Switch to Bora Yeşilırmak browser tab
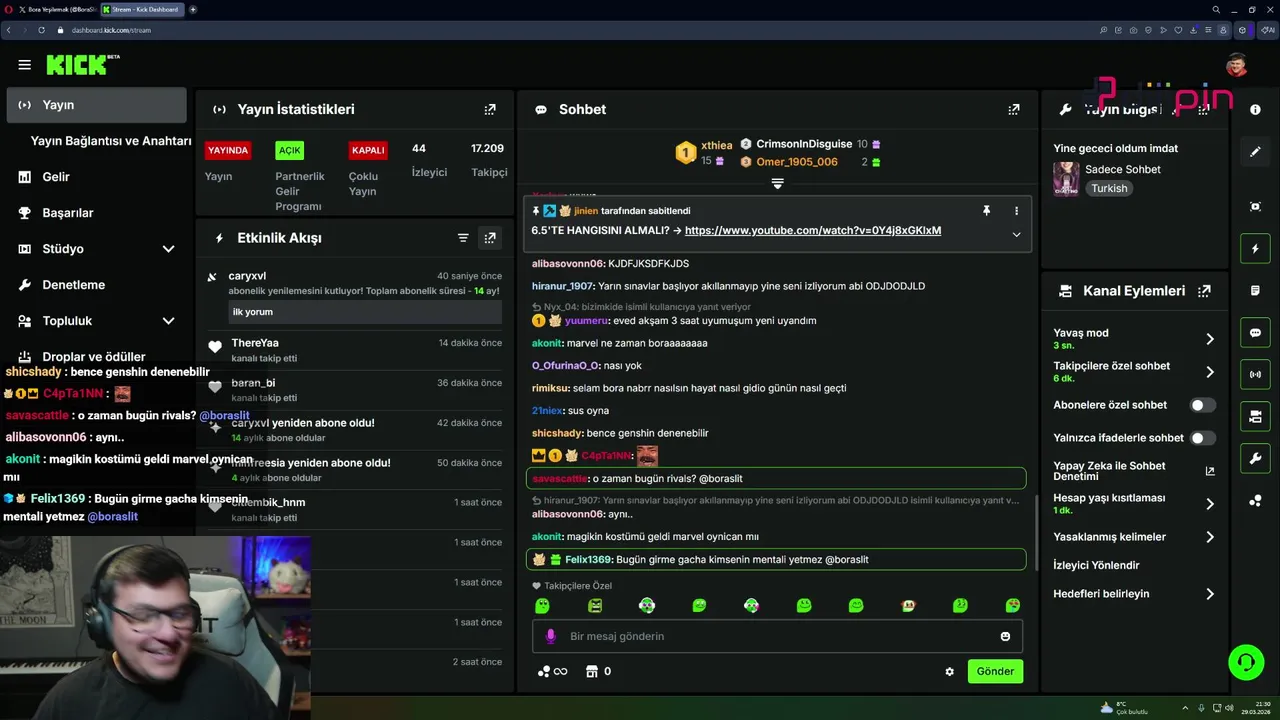Viewport: 1280px width, 720px height. point(55,9)
